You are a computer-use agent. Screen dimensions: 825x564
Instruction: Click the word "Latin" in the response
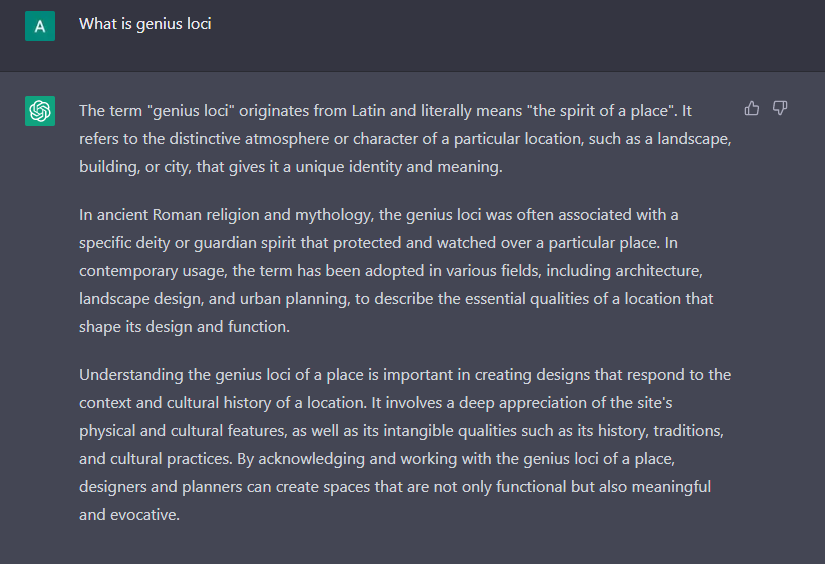[368, 111]
